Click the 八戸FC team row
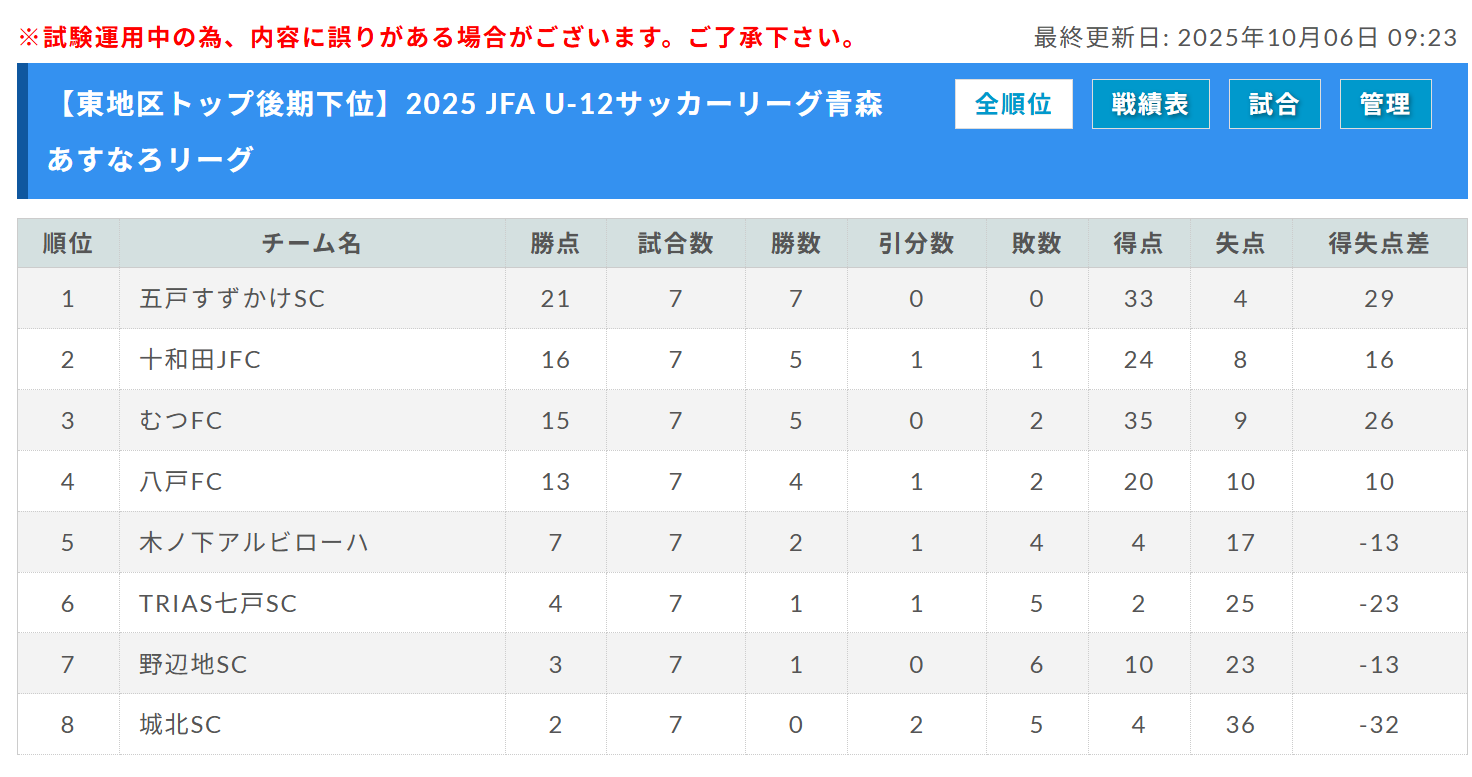 tap(181, 481)
